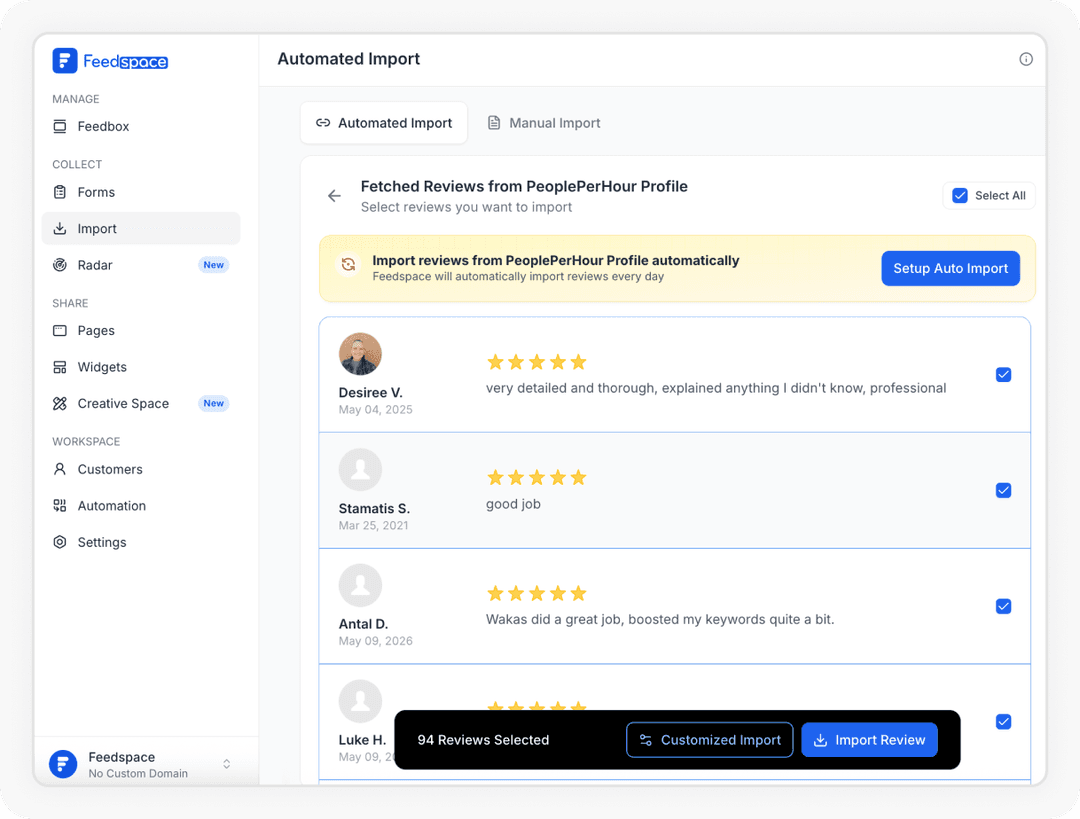Image resolution: width=1080 pixels, height=819 pixels.
Task: Open Radar section
Action: click(x=141, y=265)
